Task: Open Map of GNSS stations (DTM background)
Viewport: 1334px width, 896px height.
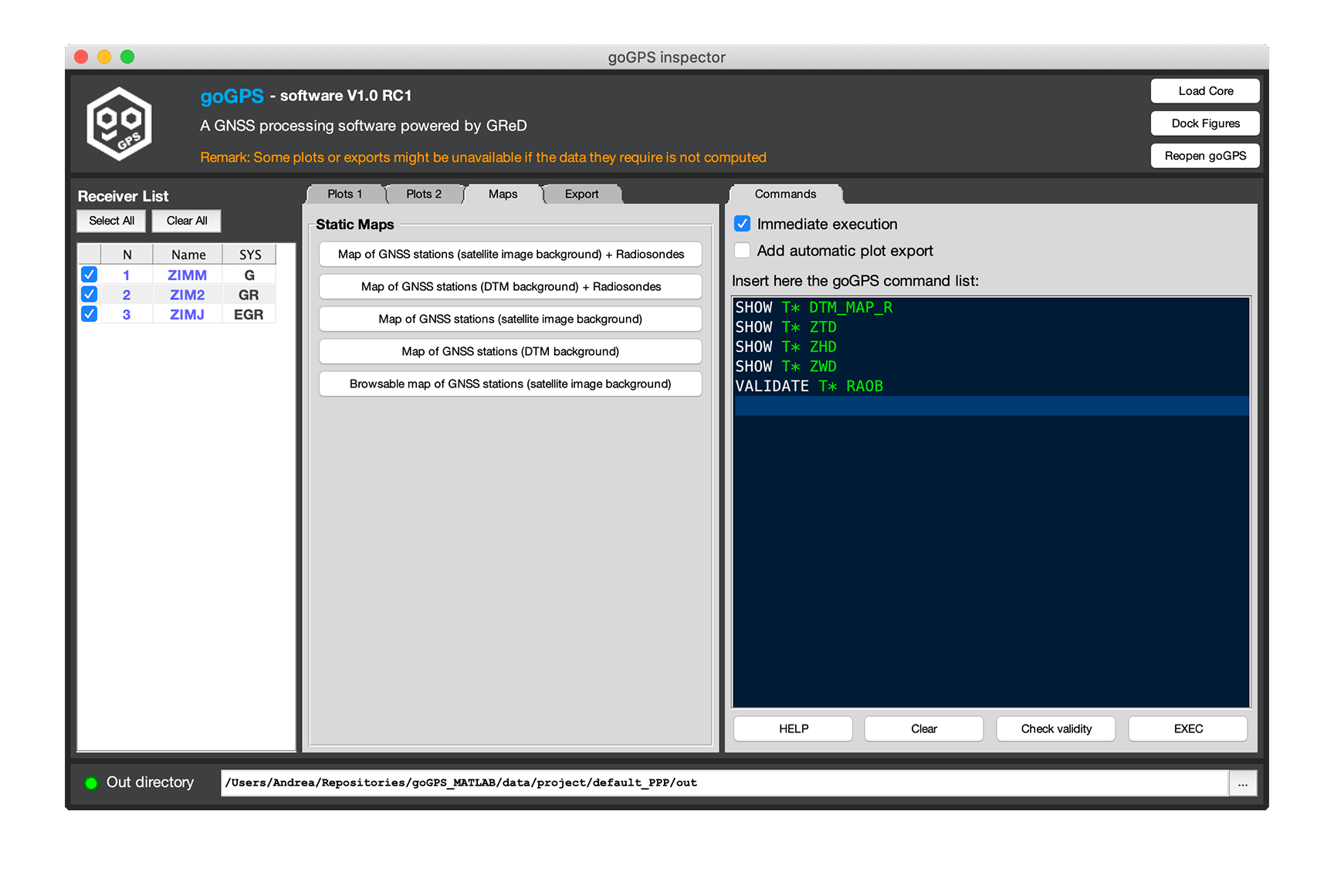Action: [x=510, y=351]
